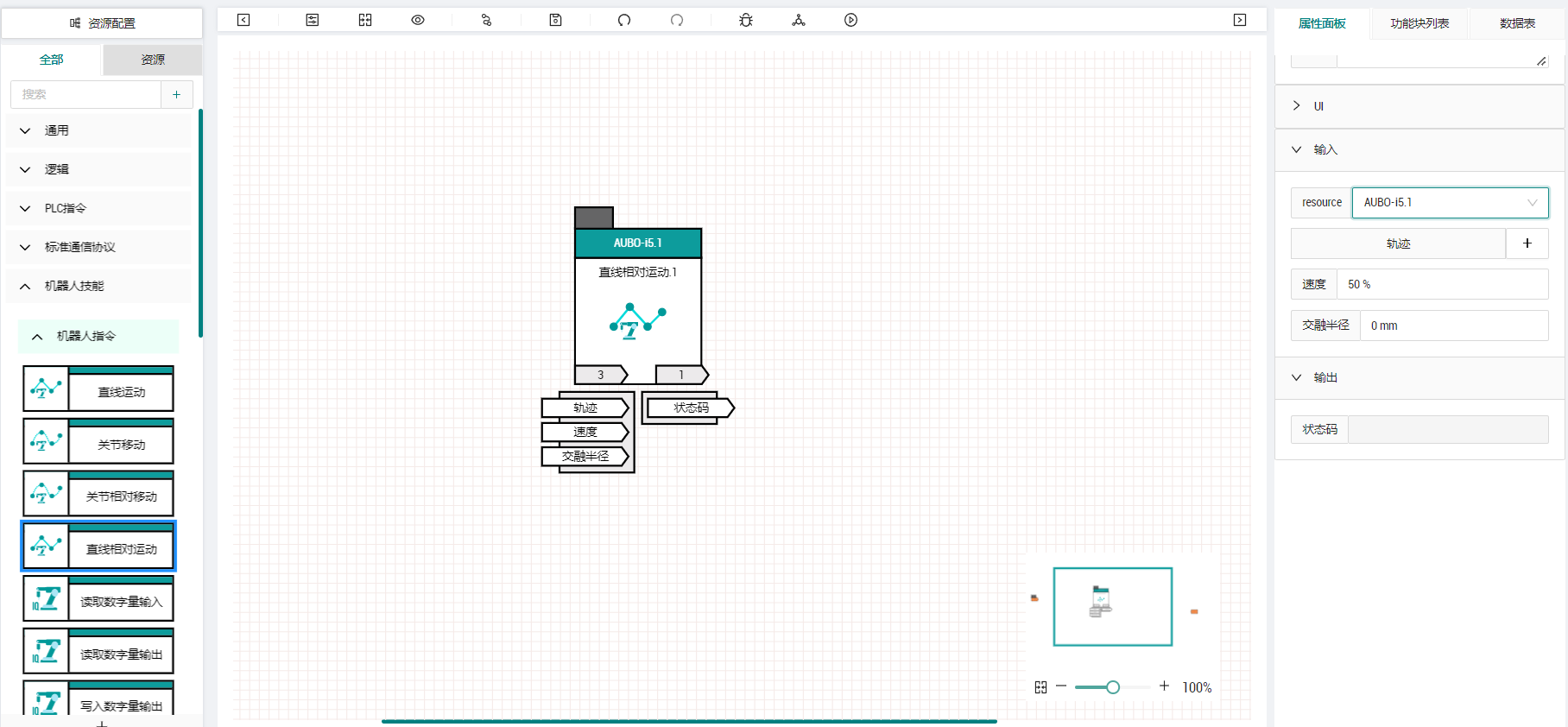Viewport: 1568px width, 727px height.
Task: Collapse the 机器人技能 category
Action: pos(98,286)
